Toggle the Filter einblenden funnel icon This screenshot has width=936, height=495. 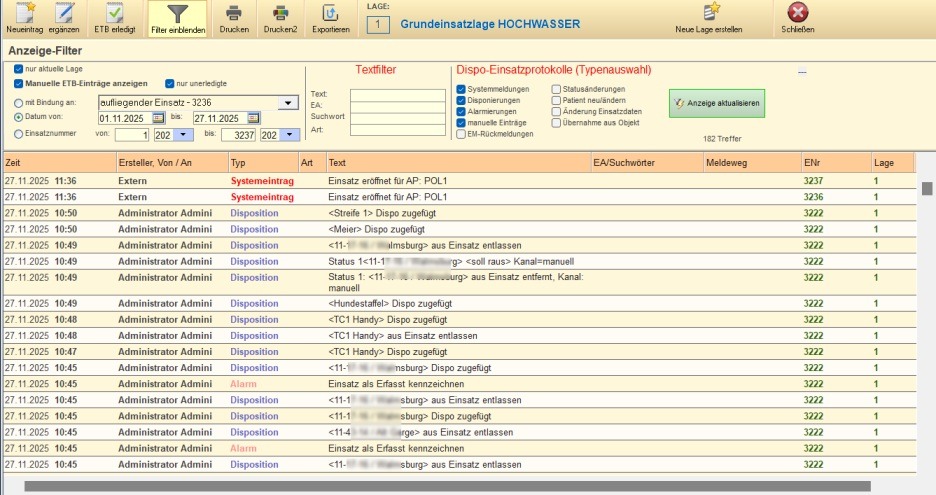point(178,14)
